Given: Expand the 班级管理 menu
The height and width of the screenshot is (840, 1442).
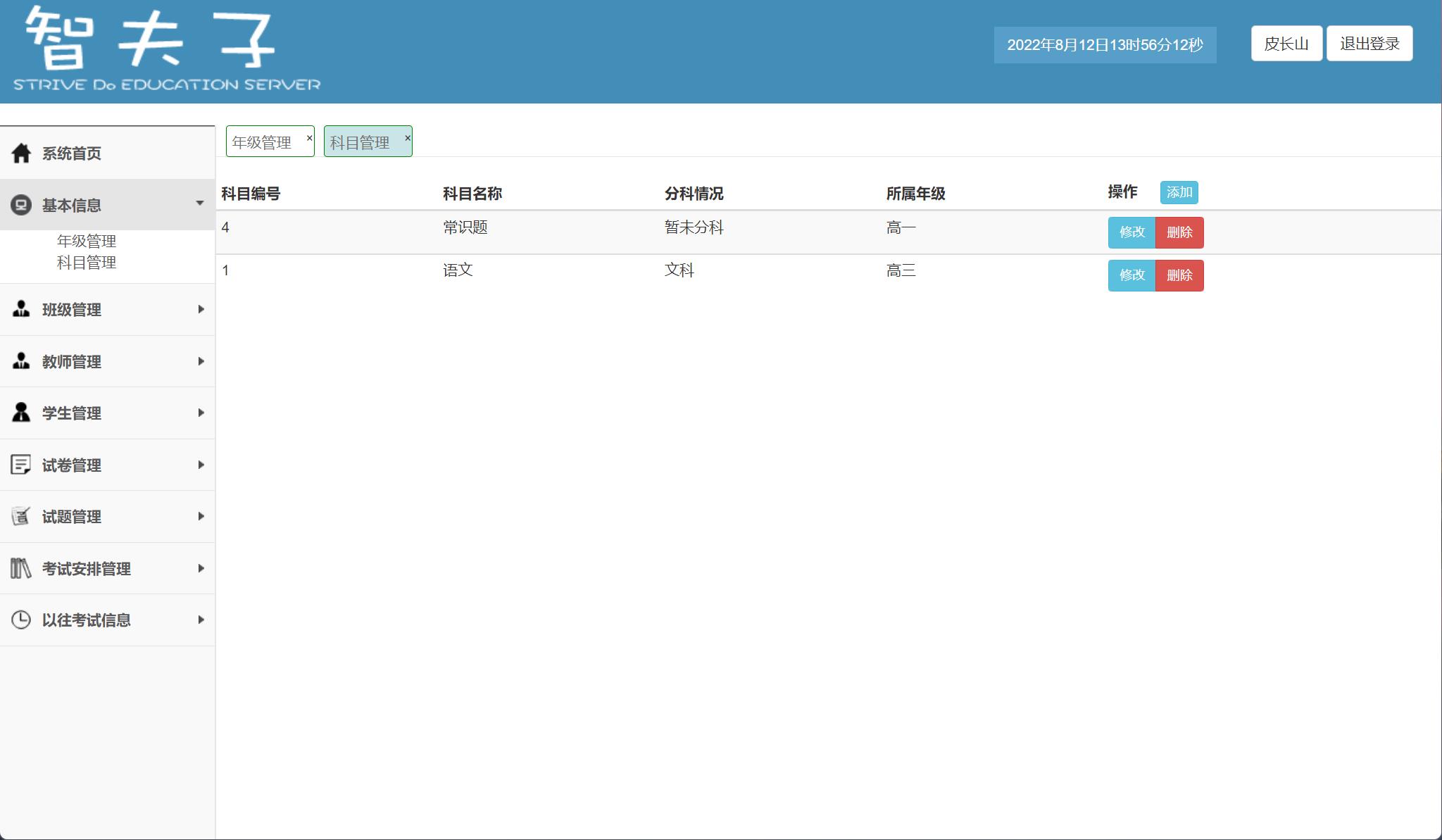Looking at the screenshot, I should click(x=201, y=308).
